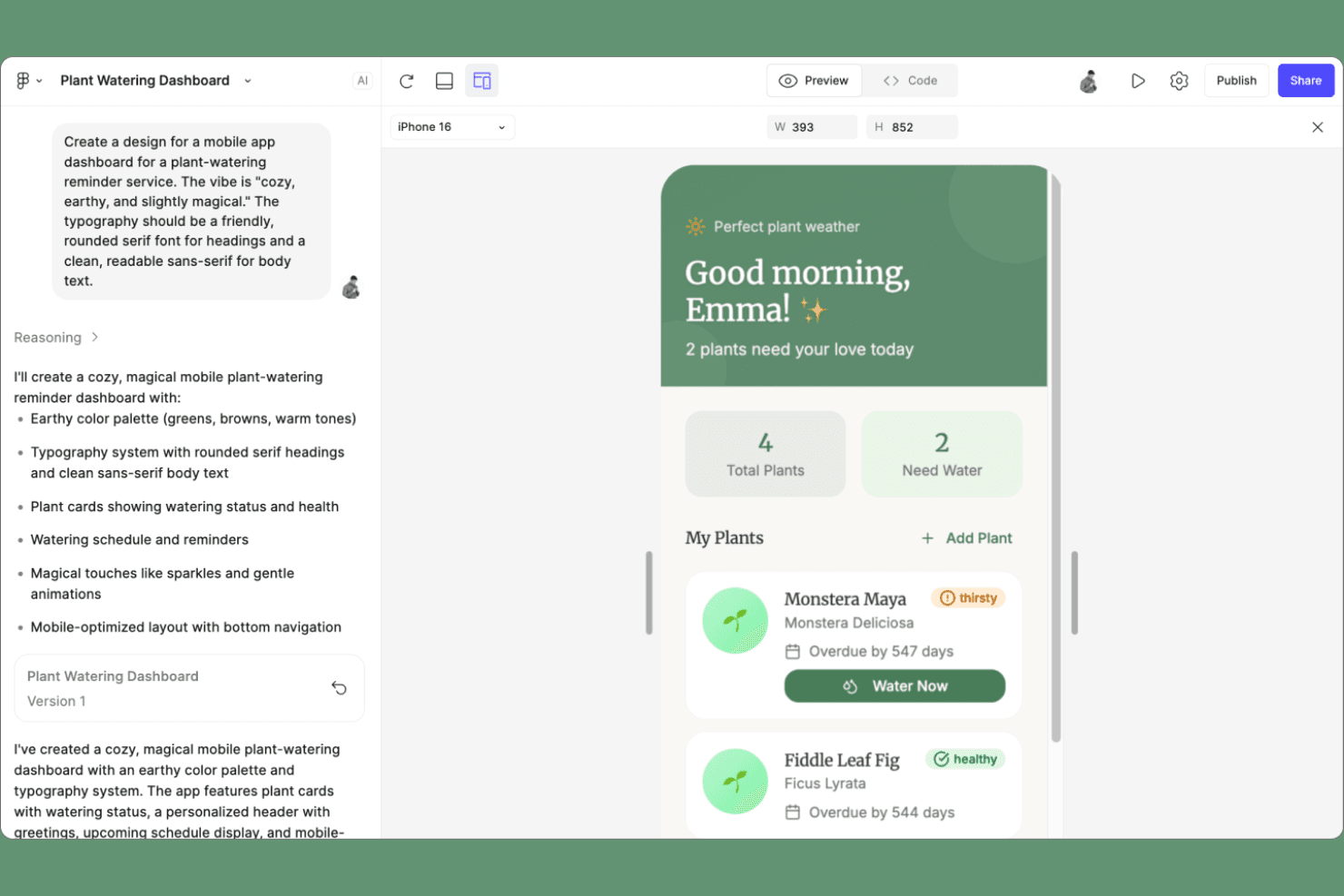Switch to the Preview tab
The image size is (1344, 896).
[814, 81]
